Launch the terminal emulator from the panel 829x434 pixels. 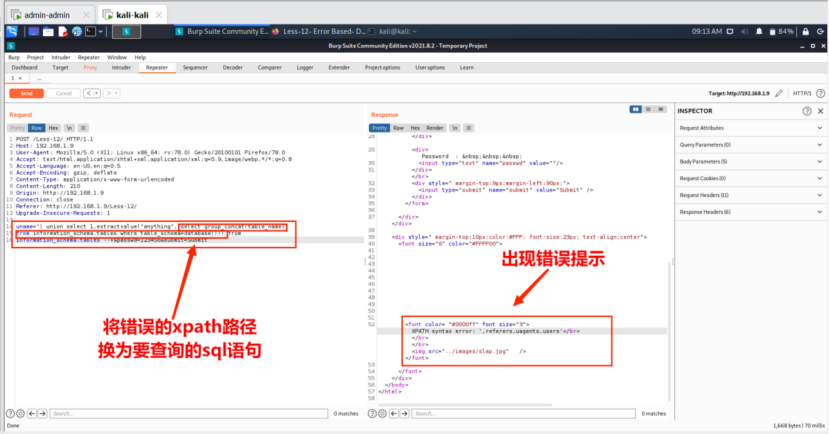click(90, 32)
